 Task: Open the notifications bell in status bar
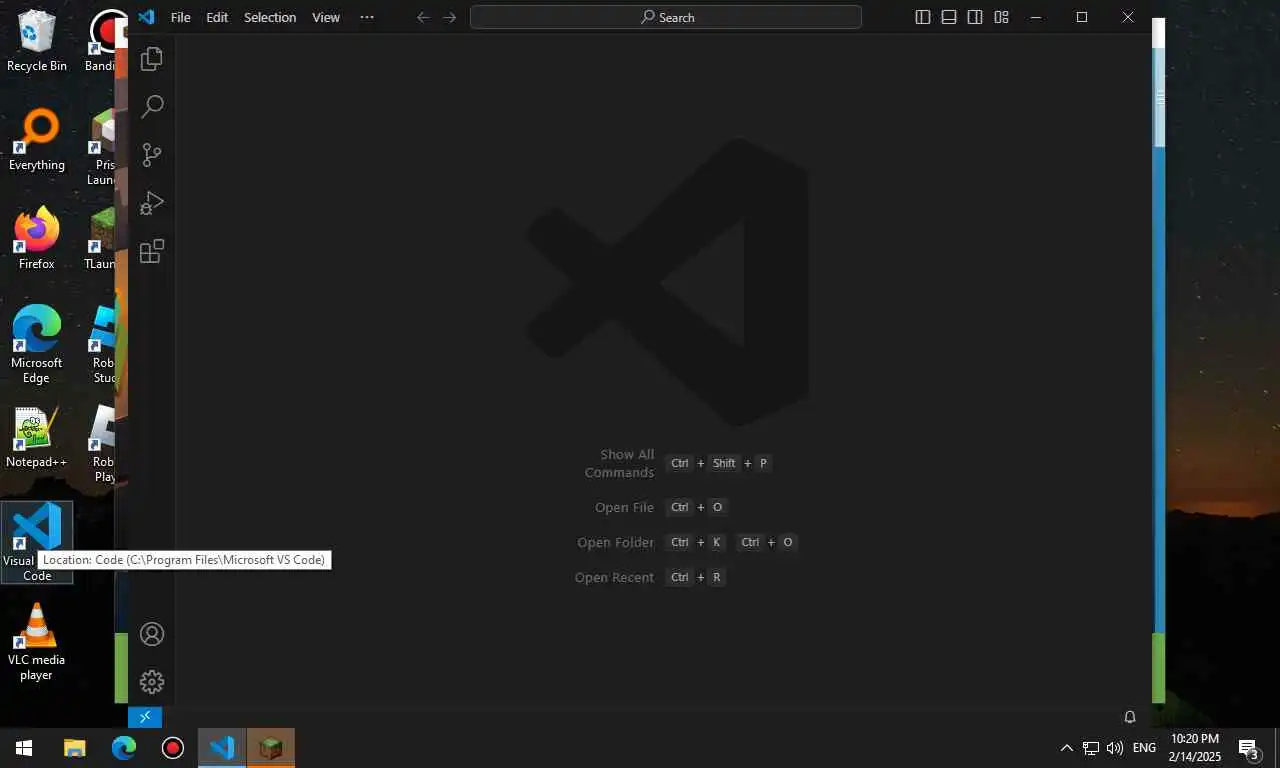tap(1130, 717)
